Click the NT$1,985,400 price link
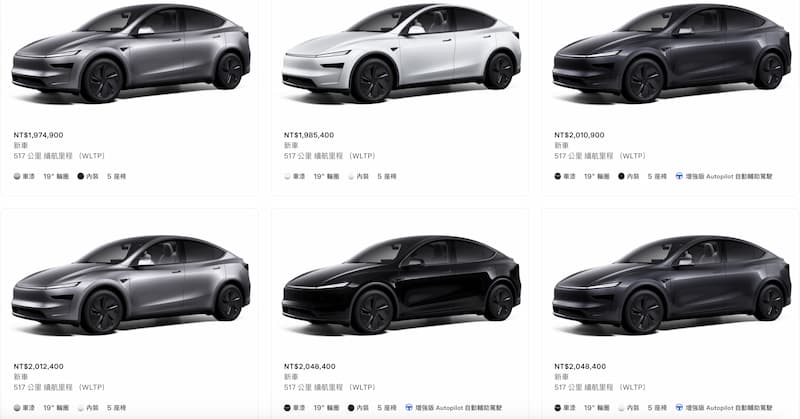Viewport: 800px width, 419px height. tap(309, 135)
